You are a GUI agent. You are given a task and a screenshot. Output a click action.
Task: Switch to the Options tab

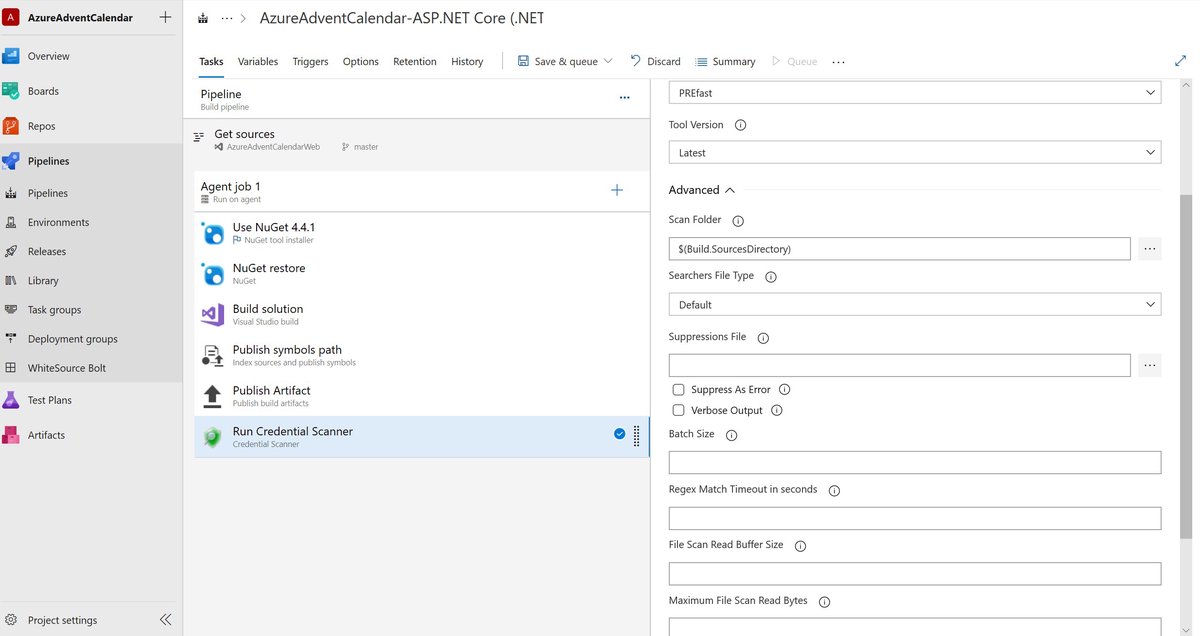(360, 61)
